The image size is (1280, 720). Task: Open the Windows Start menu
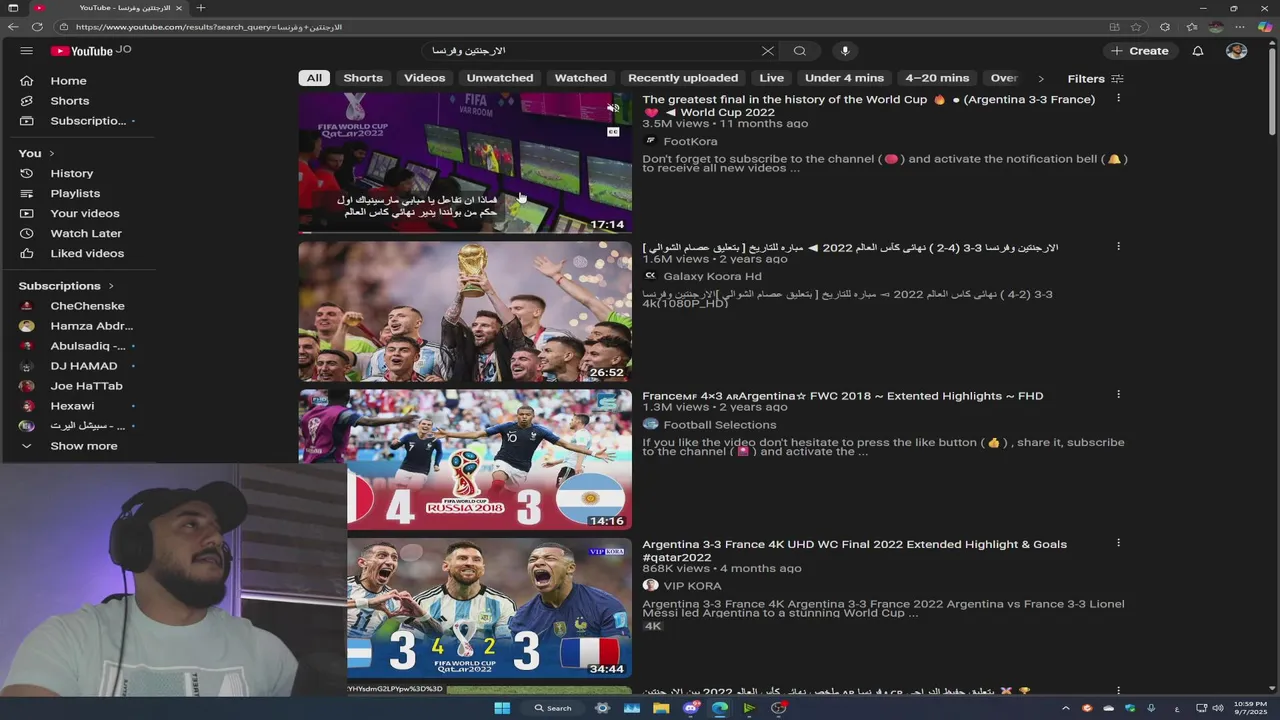pos(502,708)
